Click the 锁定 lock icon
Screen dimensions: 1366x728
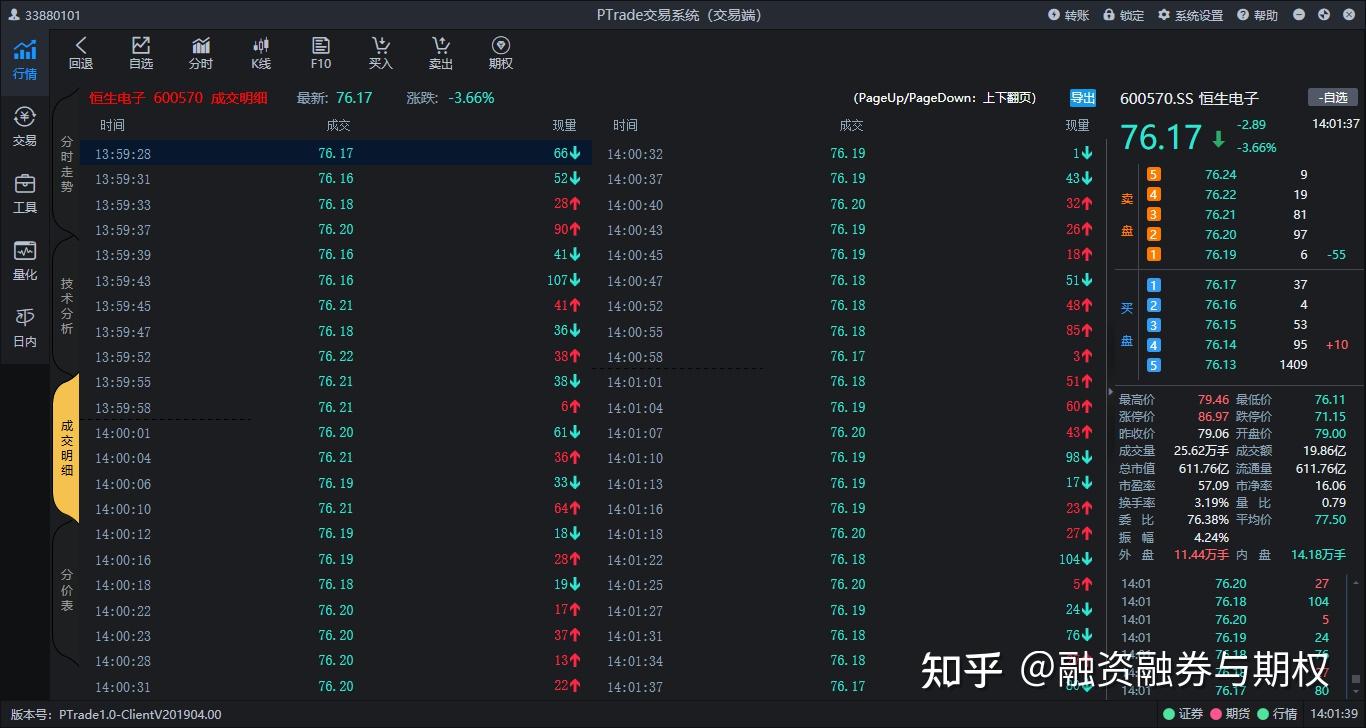(1124, 15)
